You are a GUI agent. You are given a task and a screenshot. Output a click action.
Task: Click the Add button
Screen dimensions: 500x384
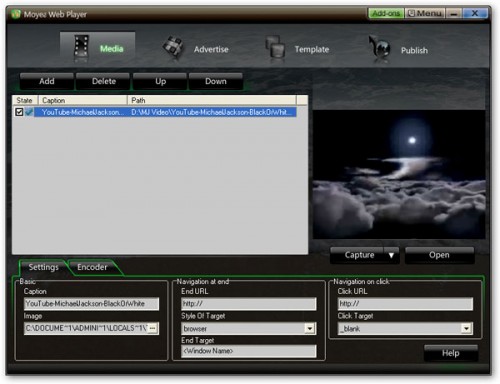click(x=47, y=81)
